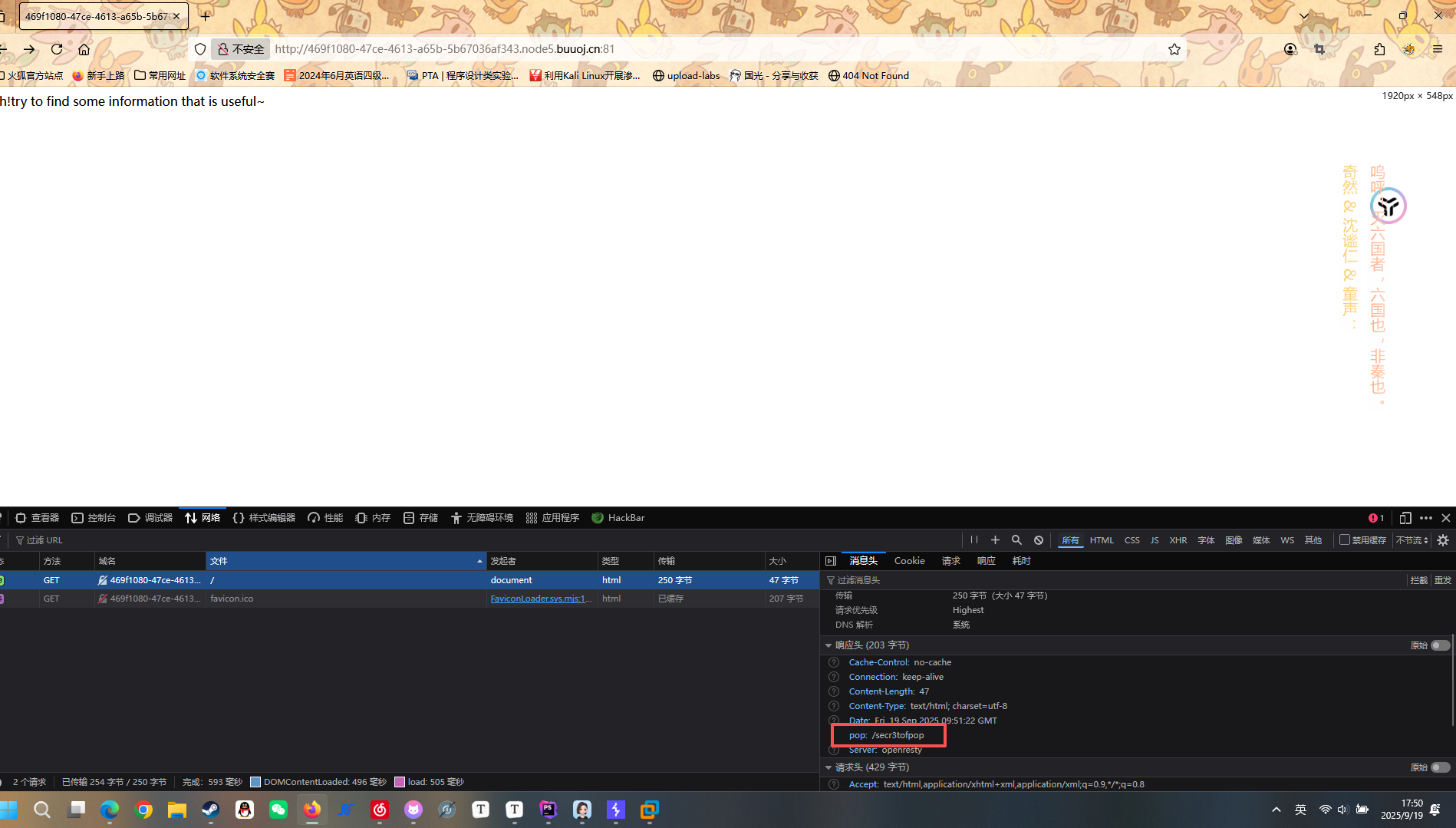Toggle 原始 switch for 响应头

pos(1440,645)
